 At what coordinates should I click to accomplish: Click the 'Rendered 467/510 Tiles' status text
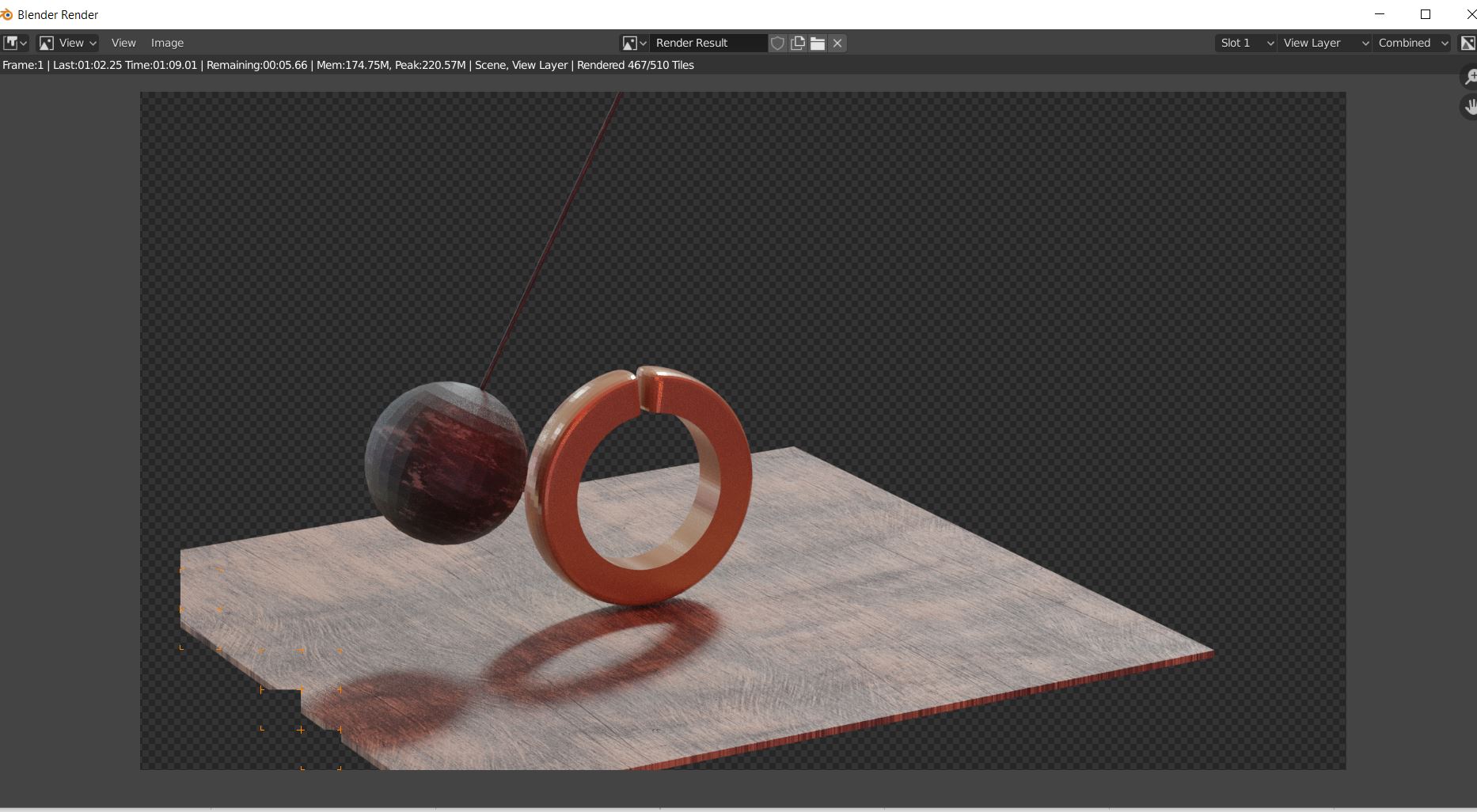coord(636,65)
